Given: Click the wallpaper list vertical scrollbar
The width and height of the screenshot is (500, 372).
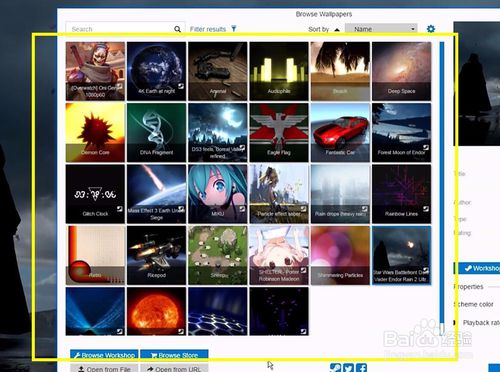Looking at the screenshot, I should [442, 188].
